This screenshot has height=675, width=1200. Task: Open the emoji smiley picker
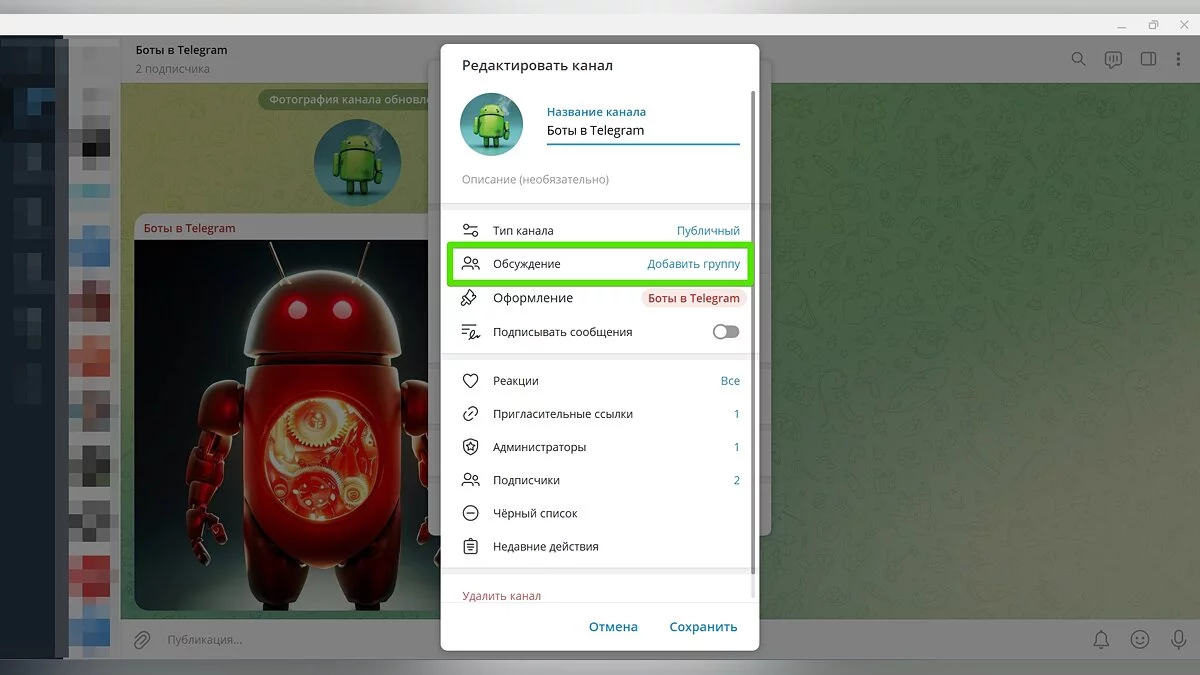(1139, 639)
